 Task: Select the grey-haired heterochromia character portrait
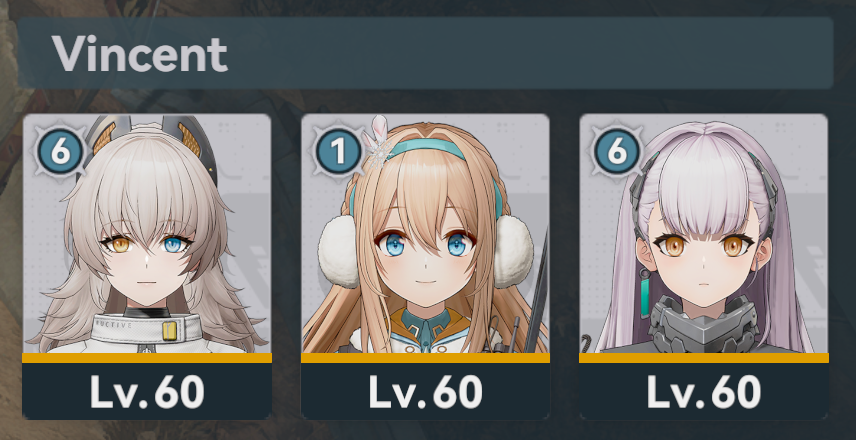tap(147, 234)
